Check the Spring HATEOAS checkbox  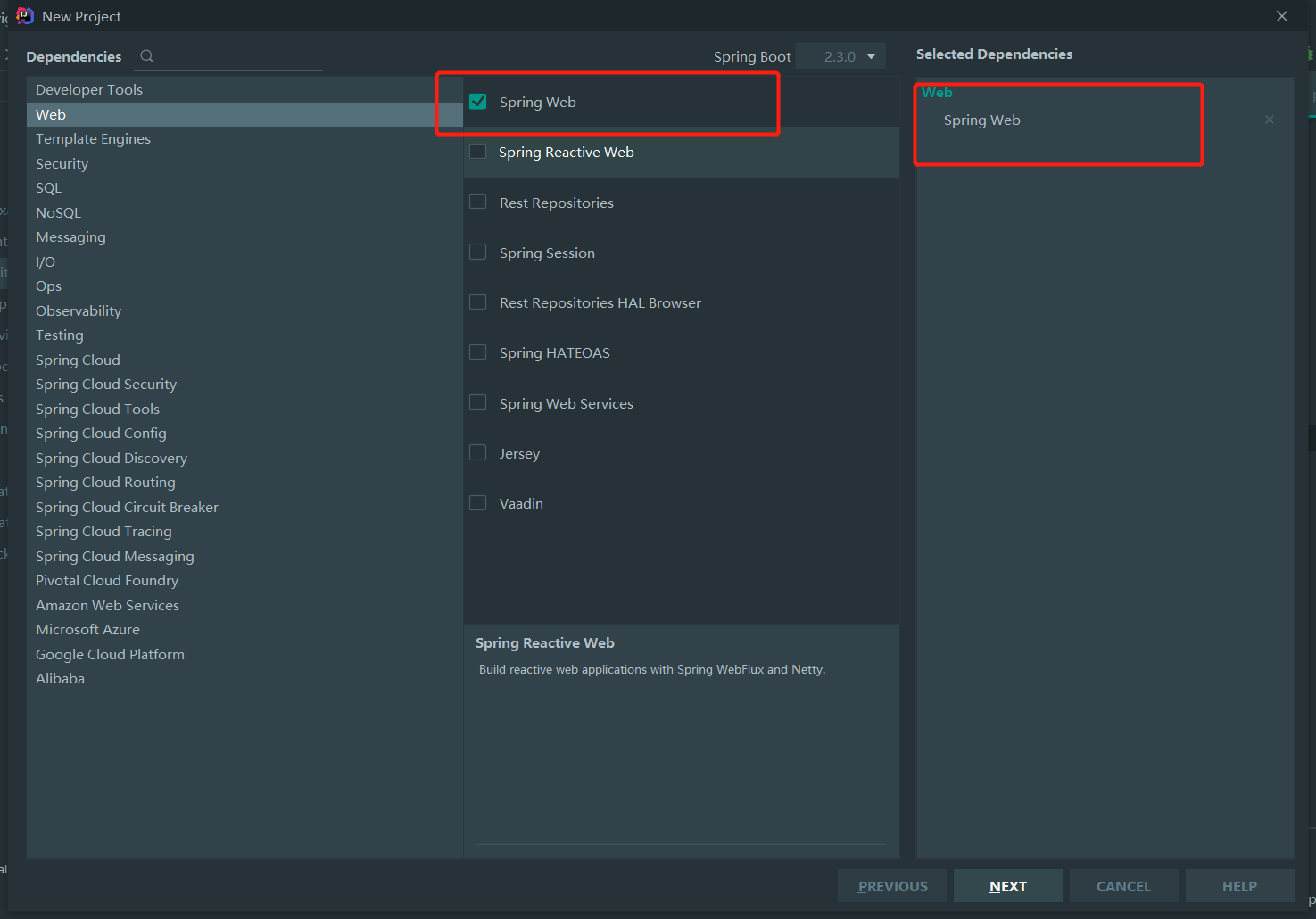click(x=478, y=352)
